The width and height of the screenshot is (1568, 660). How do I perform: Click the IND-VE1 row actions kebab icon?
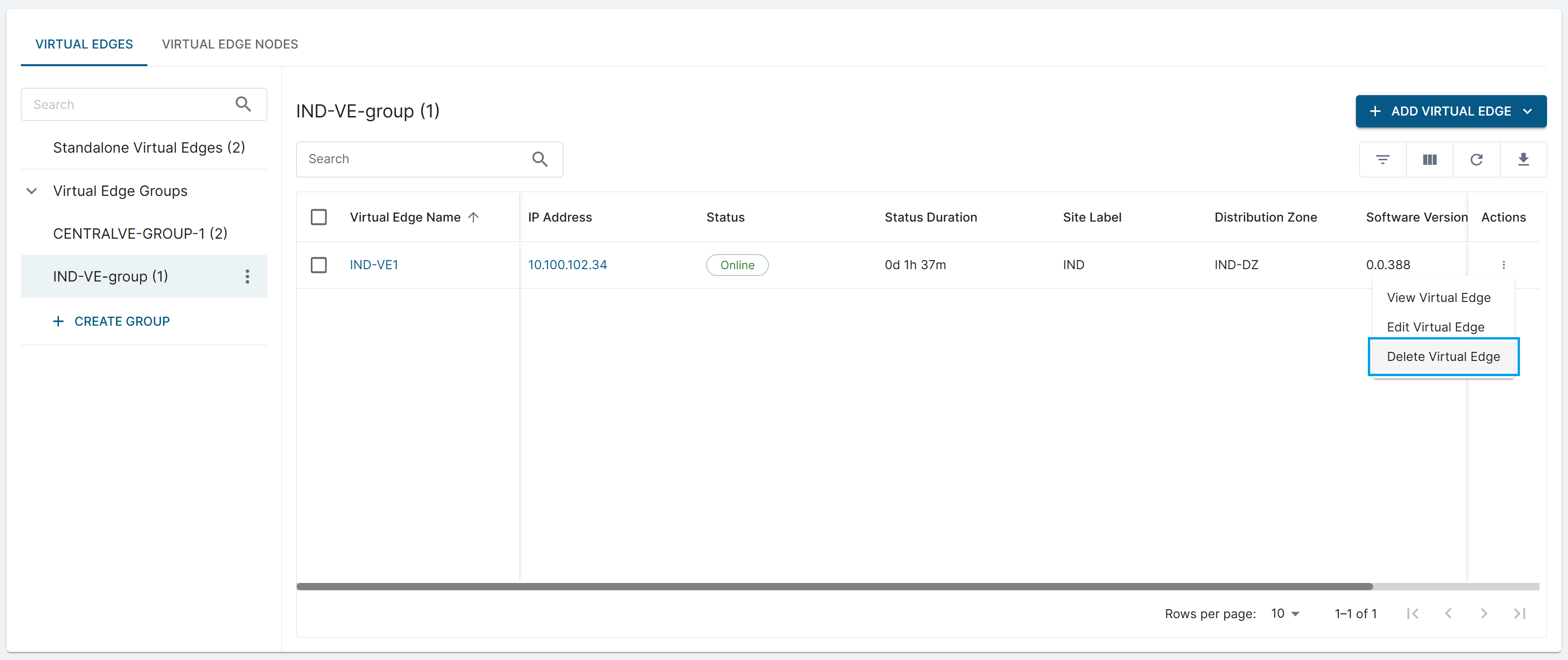pyautogui.click(x=1503, y=265)
